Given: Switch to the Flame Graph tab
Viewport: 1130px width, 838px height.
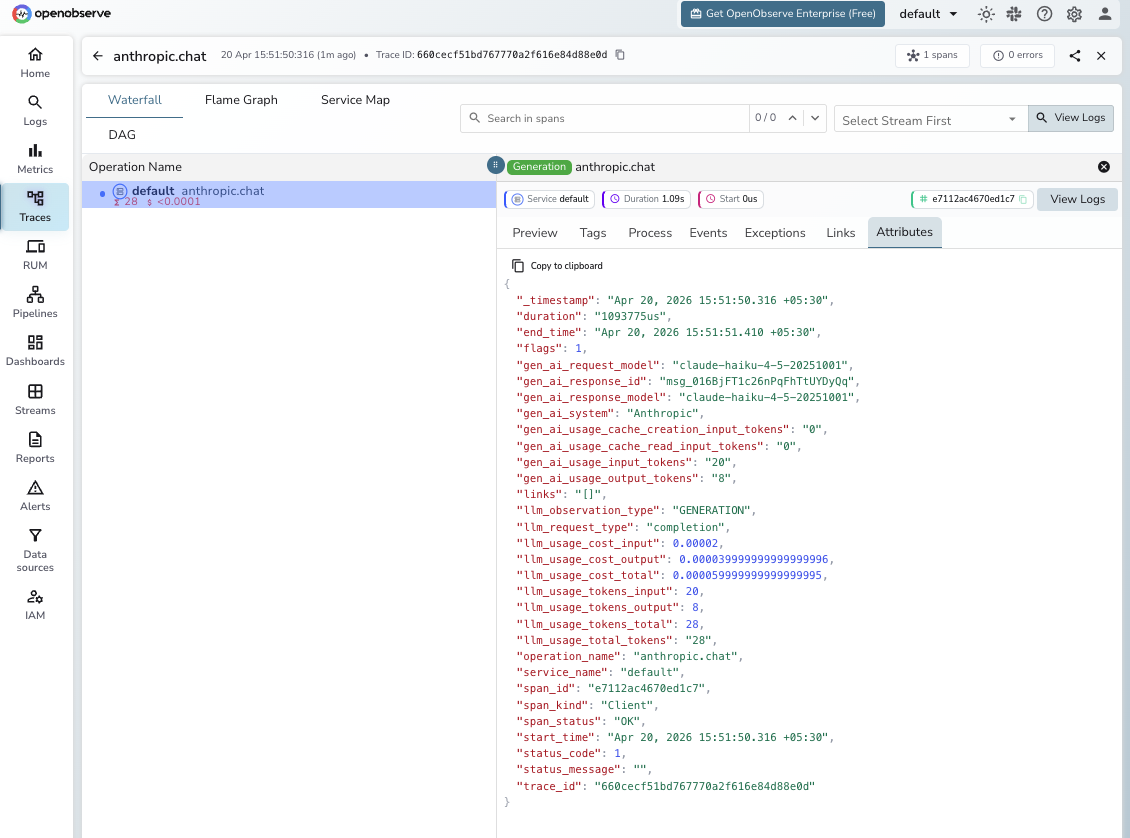Looking at the screenshot, I should tap(240, 99).
